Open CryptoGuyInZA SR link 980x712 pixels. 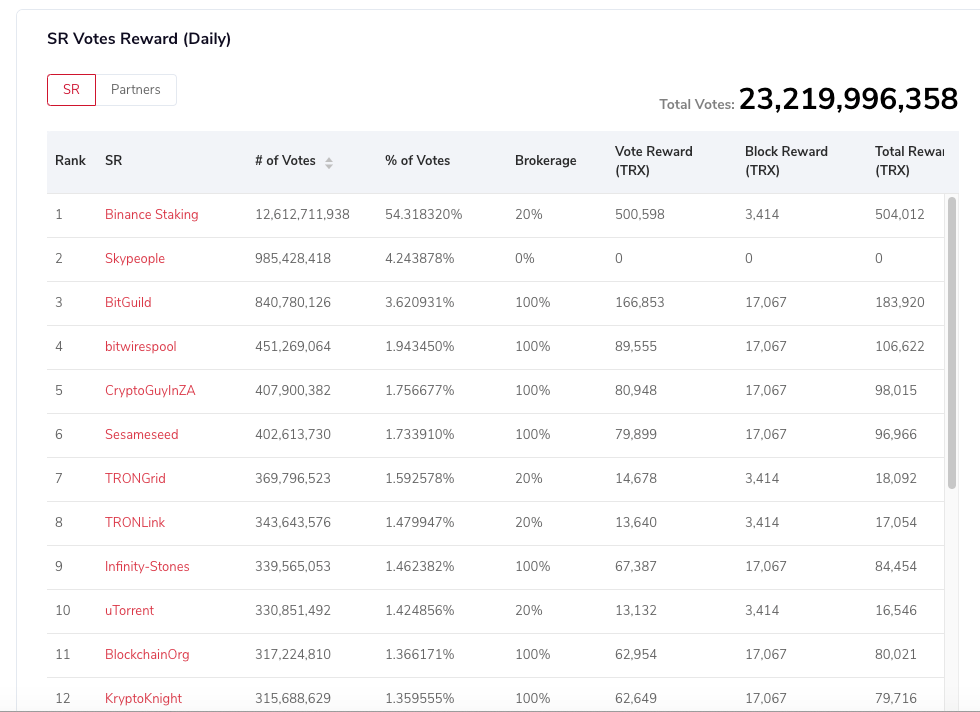coord(150,391)
